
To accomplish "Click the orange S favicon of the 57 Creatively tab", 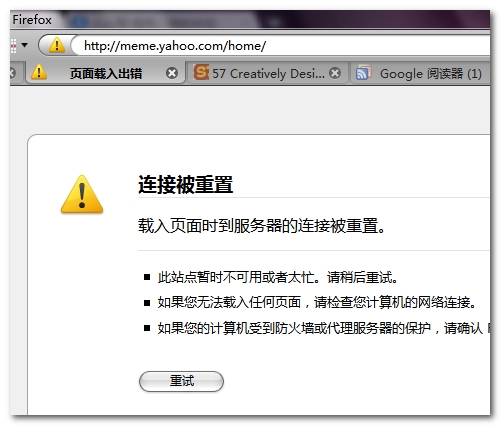I will click(201, 72).
